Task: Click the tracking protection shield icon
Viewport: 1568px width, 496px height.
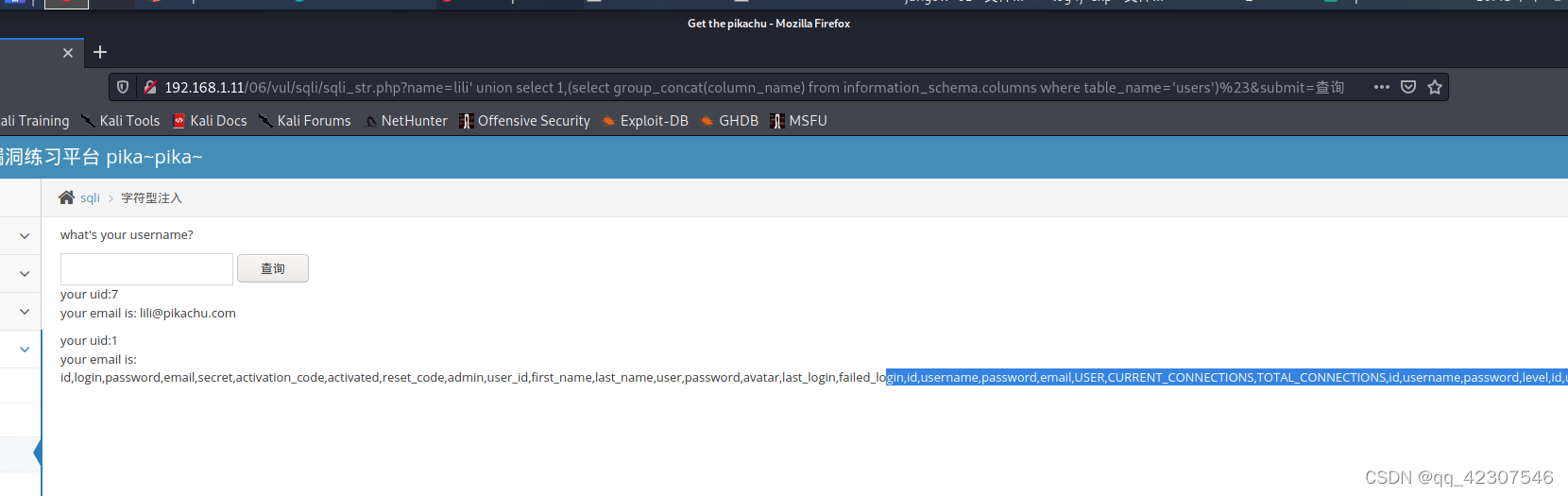Action: (x=123, y=87)
